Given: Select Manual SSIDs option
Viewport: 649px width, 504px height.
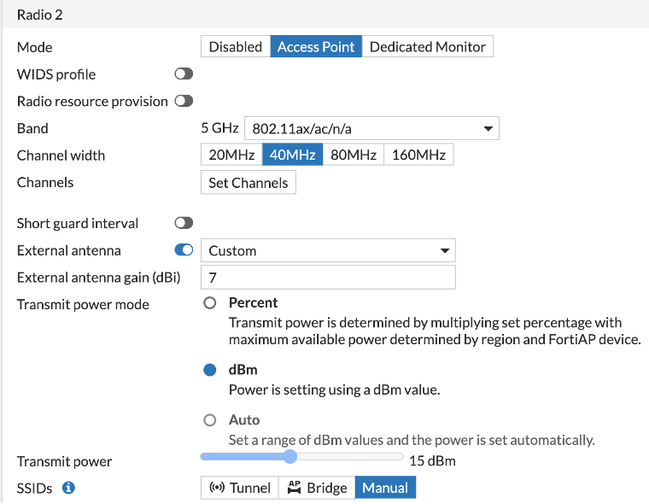Looking at the screenshot, I should pos(385,488).
